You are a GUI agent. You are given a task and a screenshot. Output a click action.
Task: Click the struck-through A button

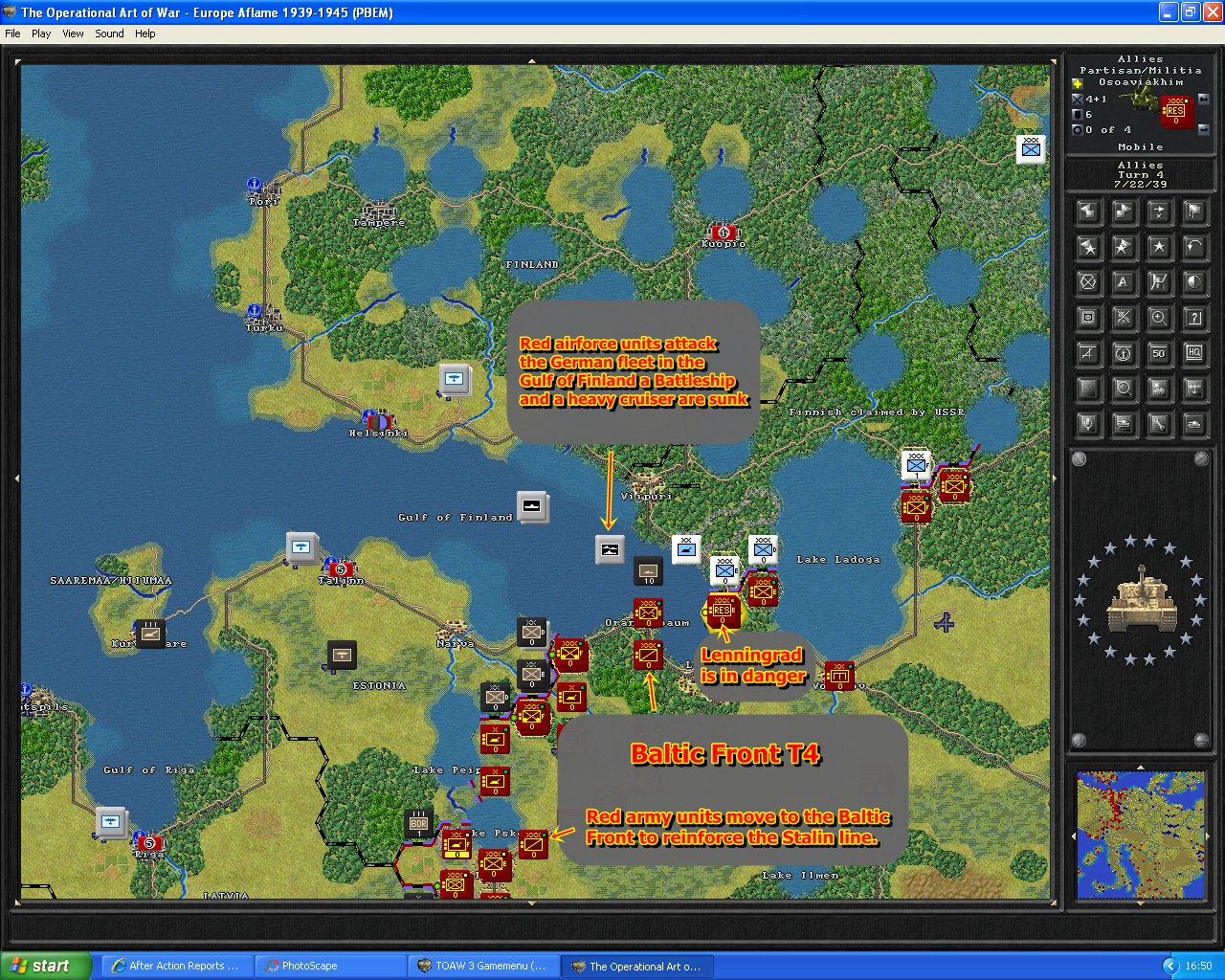(1088, 353)
